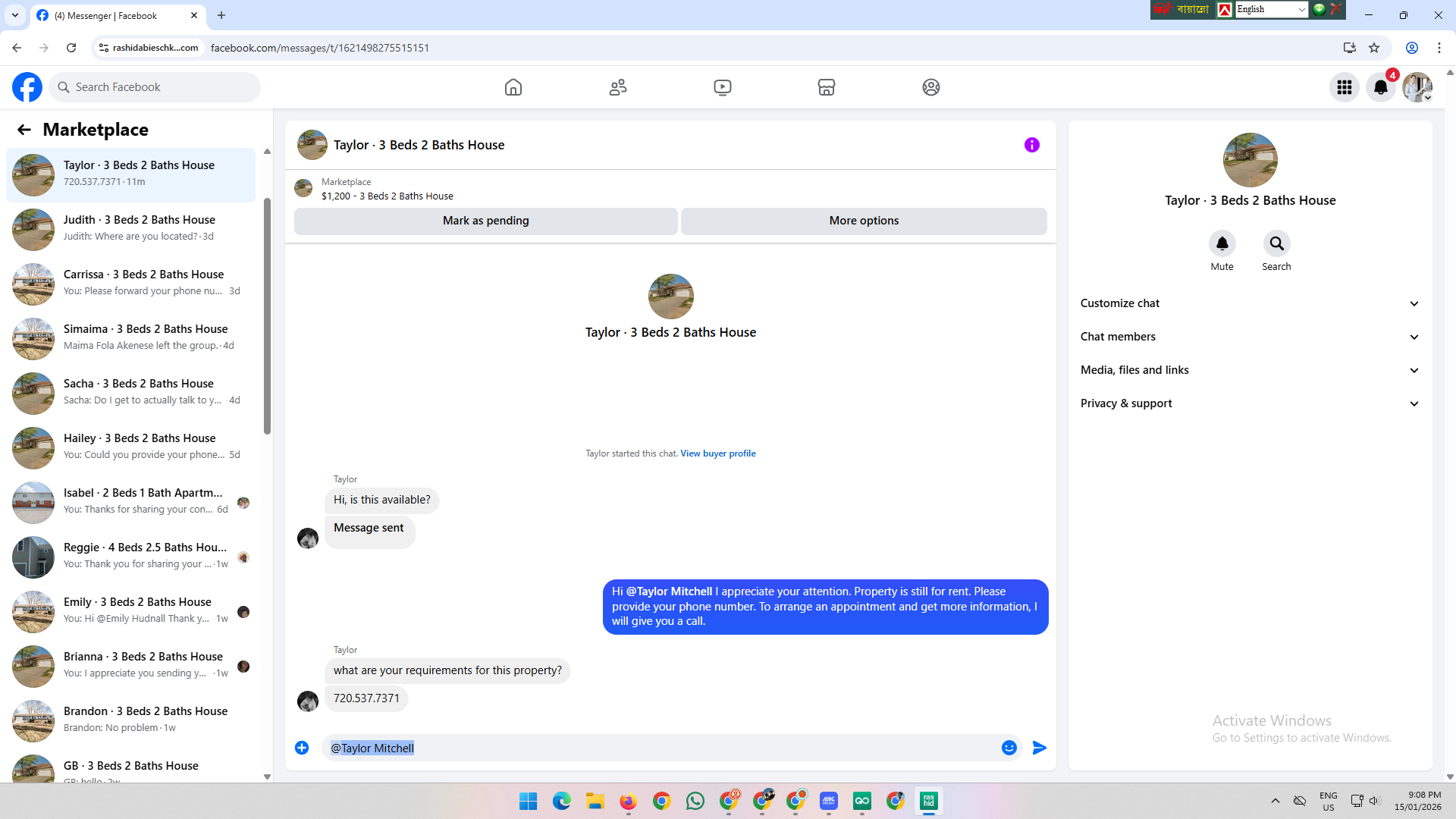The width and height of the screenshot is (1456, 819).
Task: Click the plus attachments icon beside composer
Action: click(302, 748)
